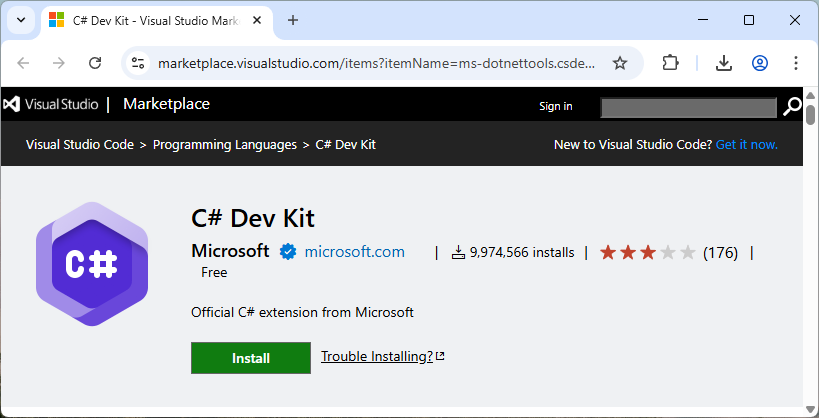Click the 9,974,566 installs text
This screenshot has height=418, width=819.
click(x=522, y=253)
